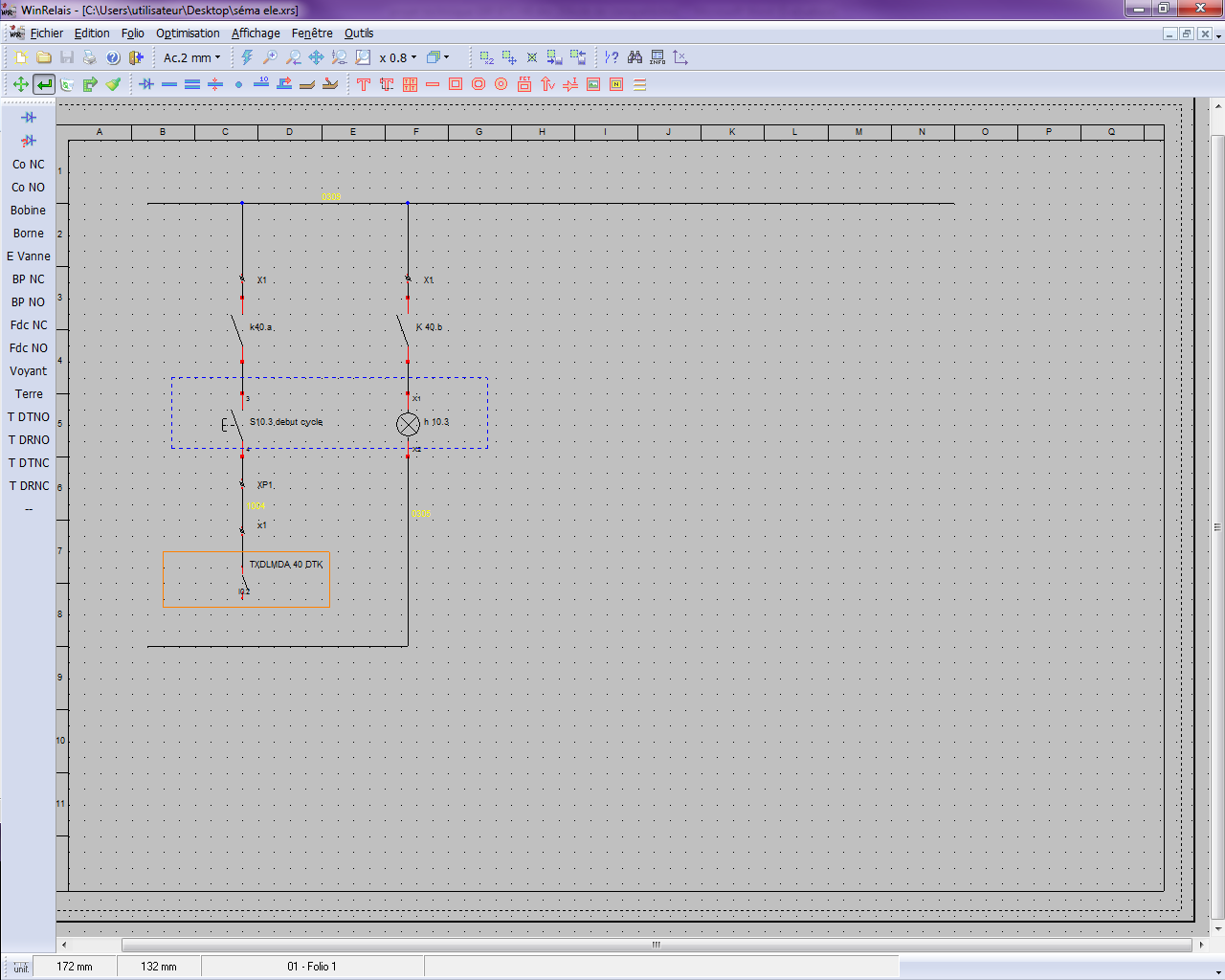The width and height of the screenshot is (1225, 980).
Task: Open the Ac.2 mm grid dropdown
Action: tap(191, 57)
